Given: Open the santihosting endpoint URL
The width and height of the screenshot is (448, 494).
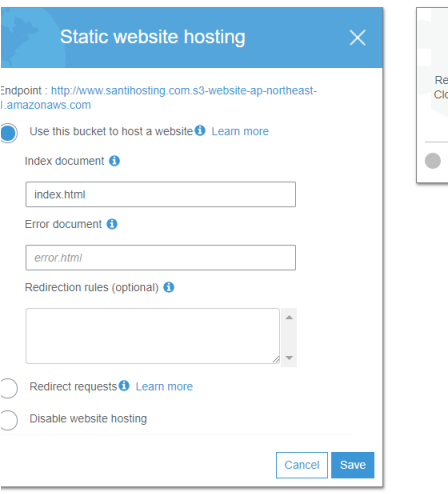Looking at the screenshot, I should [159, 98].
